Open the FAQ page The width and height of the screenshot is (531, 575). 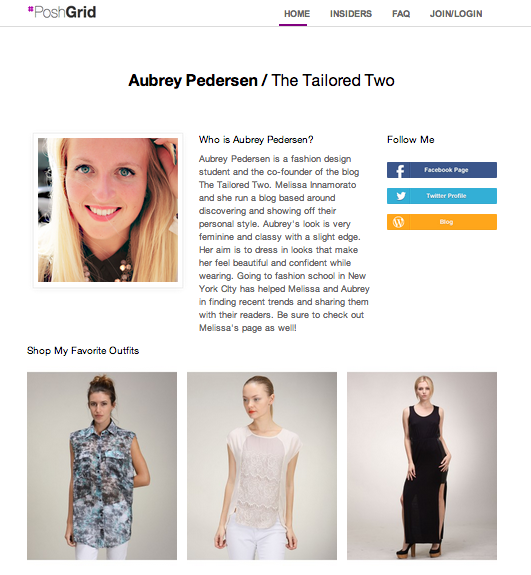pyautogui.click(x=401, y=14)
